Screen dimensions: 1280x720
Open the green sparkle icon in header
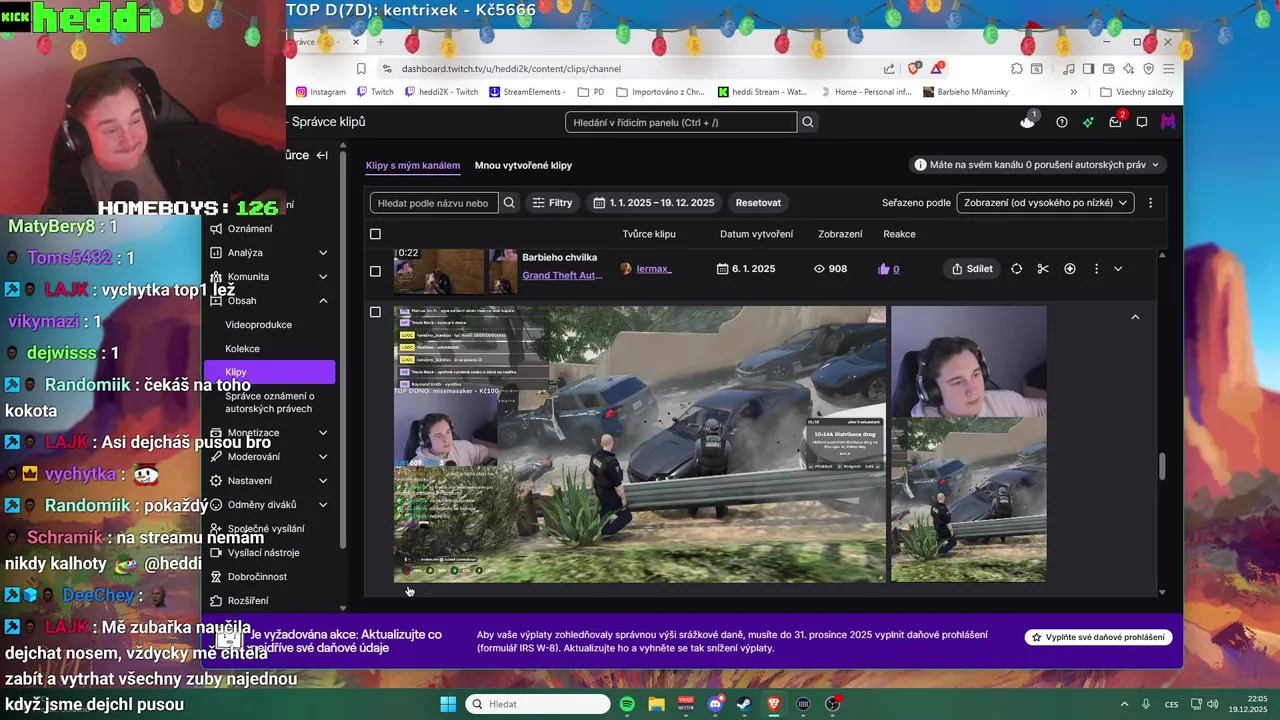[1089, 122]
